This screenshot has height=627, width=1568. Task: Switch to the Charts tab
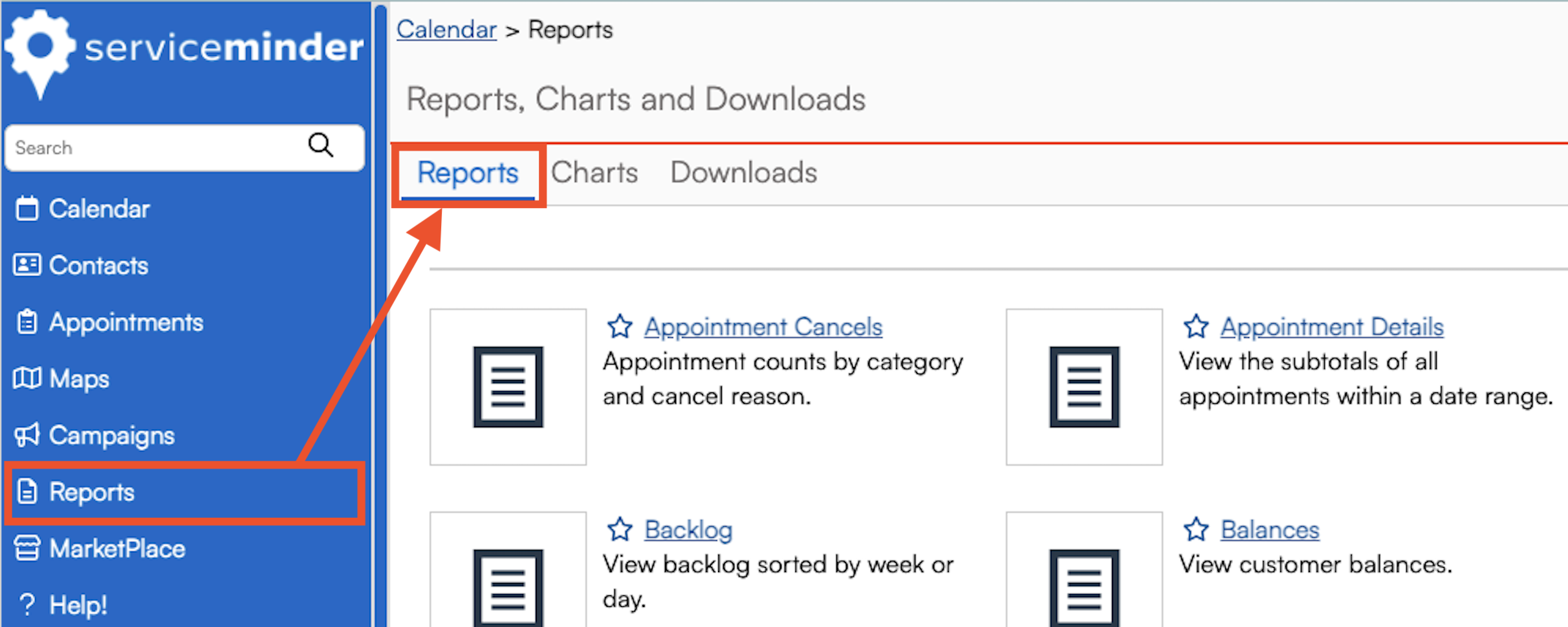tap(594, 173)
